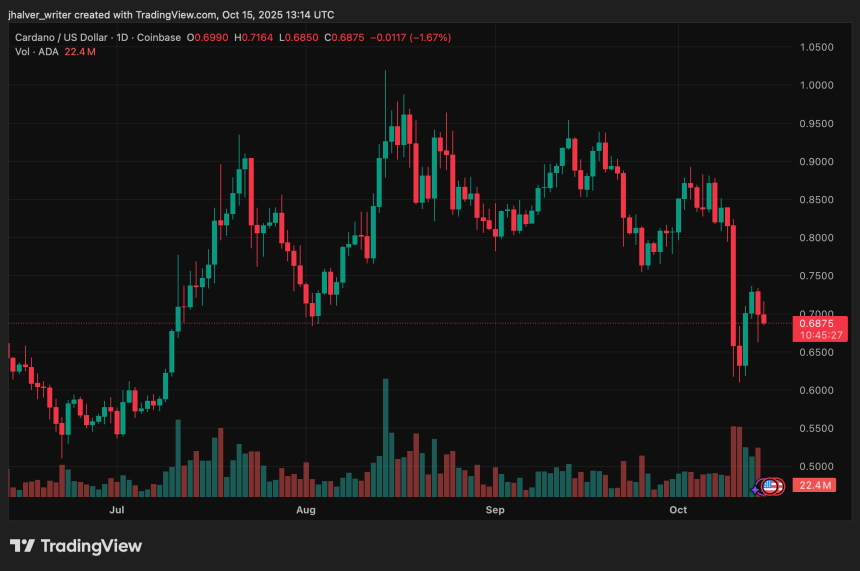The image size is (860, 571).
Task: Click the TradingView wordmark text at bottom
Action: [90, 546]
